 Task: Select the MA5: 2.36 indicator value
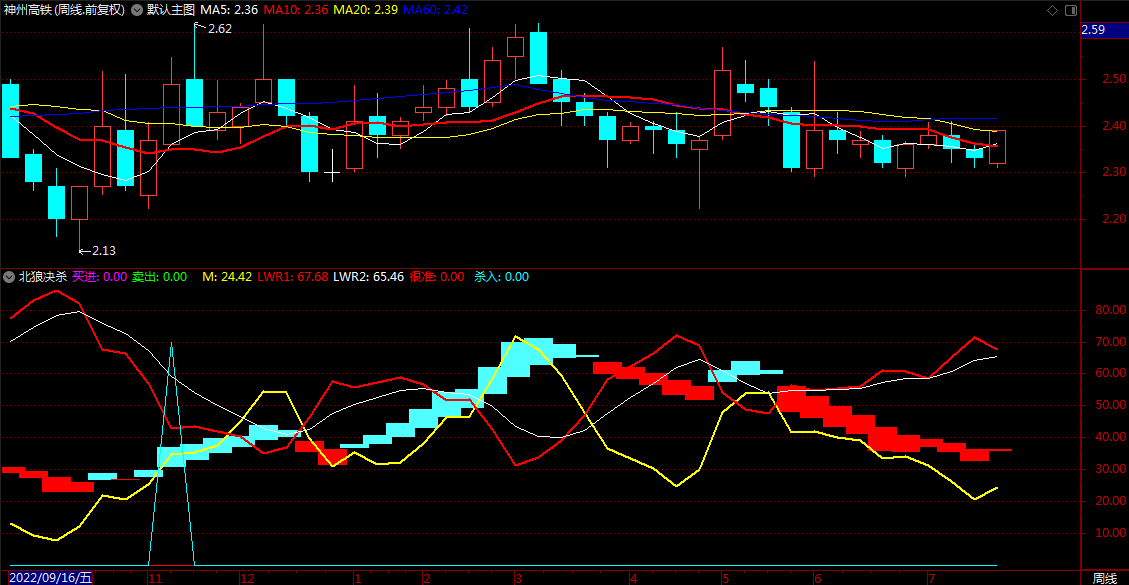(229, 10)
